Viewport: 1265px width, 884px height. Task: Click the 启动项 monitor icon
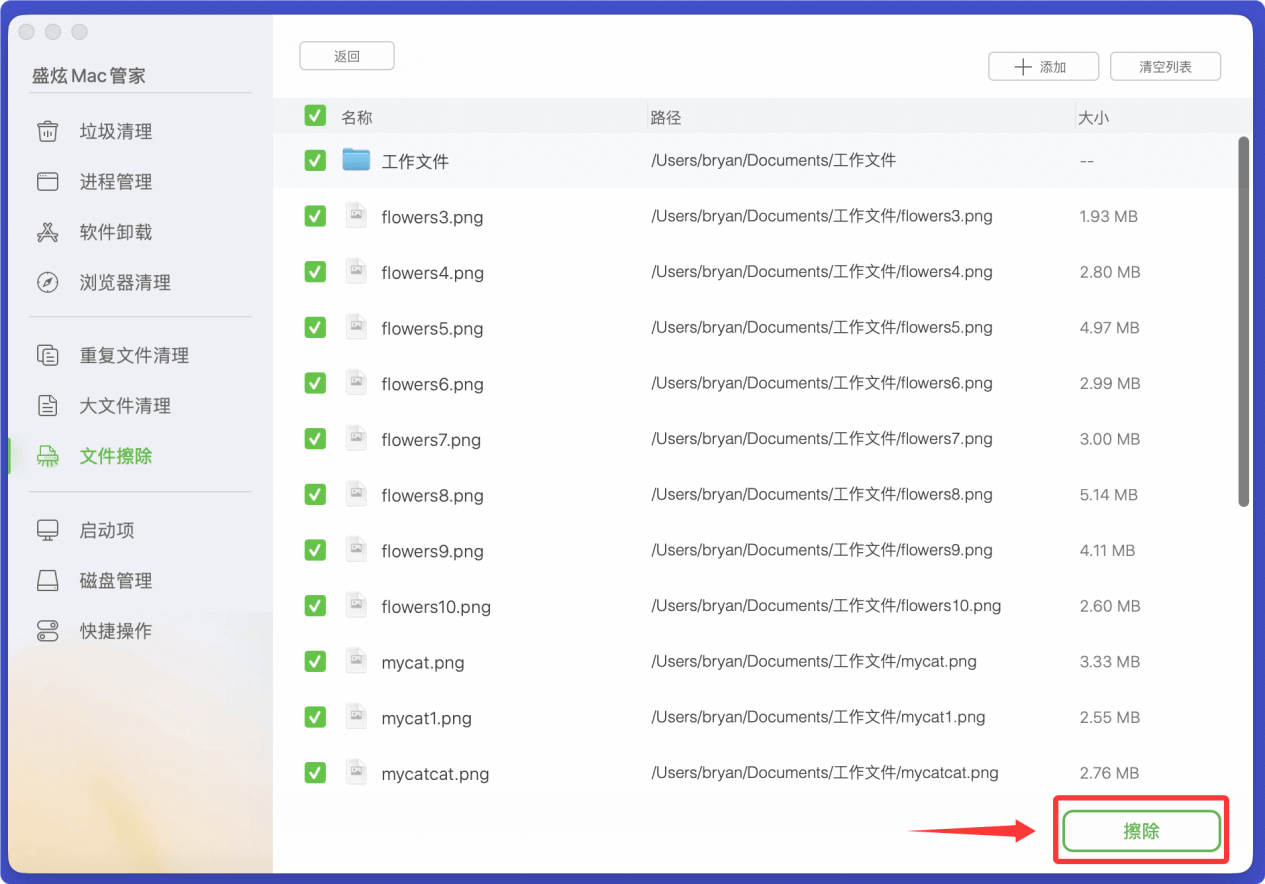tap(47, 531)
